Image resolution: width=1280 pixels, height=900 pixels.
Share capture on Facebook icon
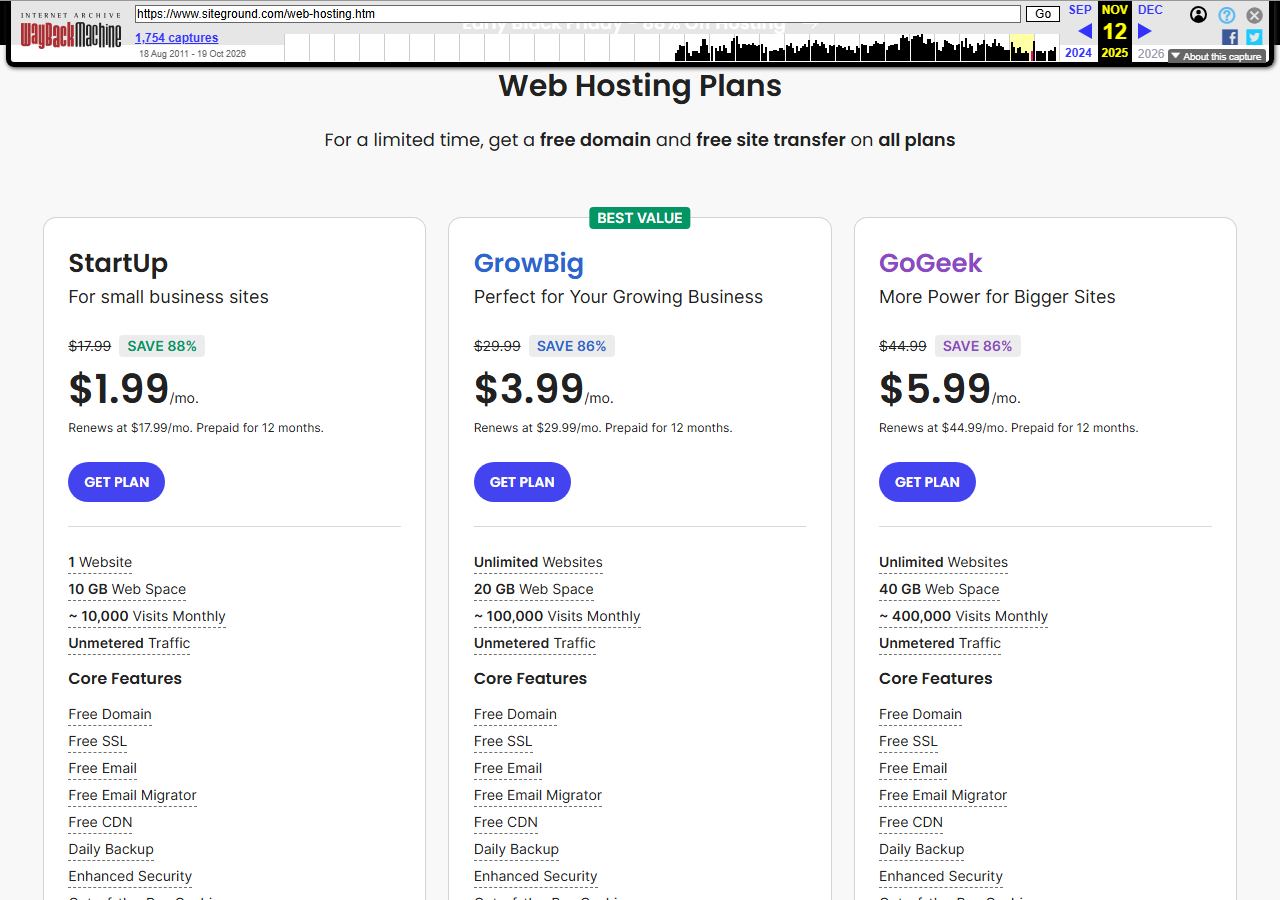point(1229,37)
